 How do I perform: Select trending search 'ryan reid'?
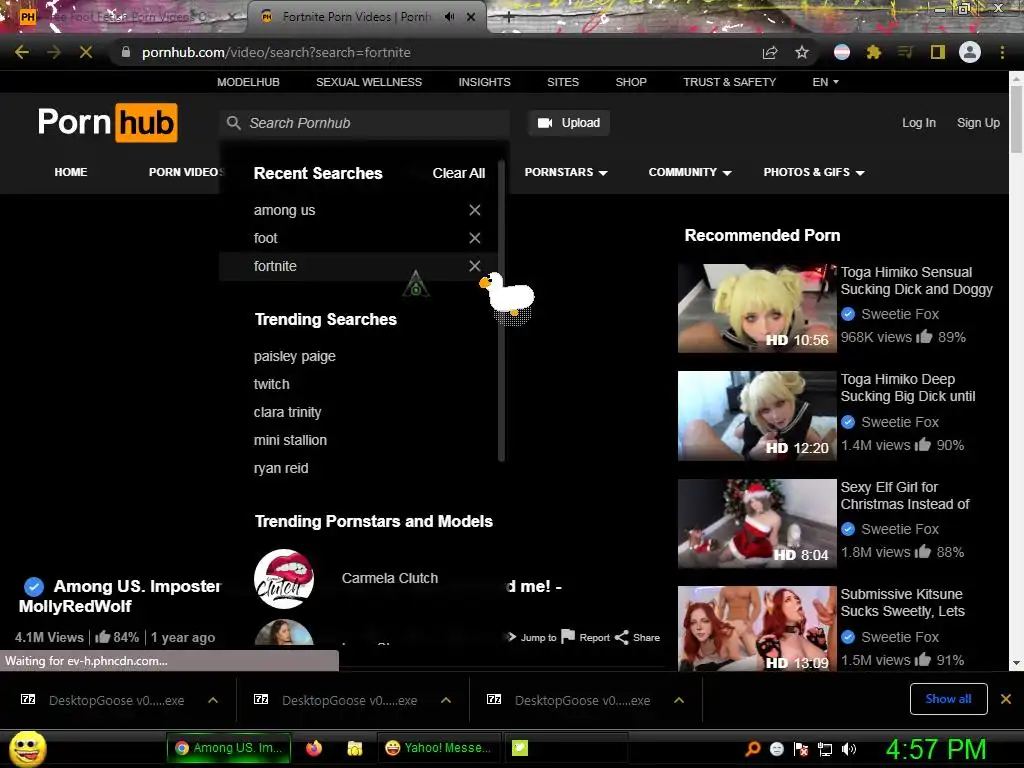click(281, 468)
